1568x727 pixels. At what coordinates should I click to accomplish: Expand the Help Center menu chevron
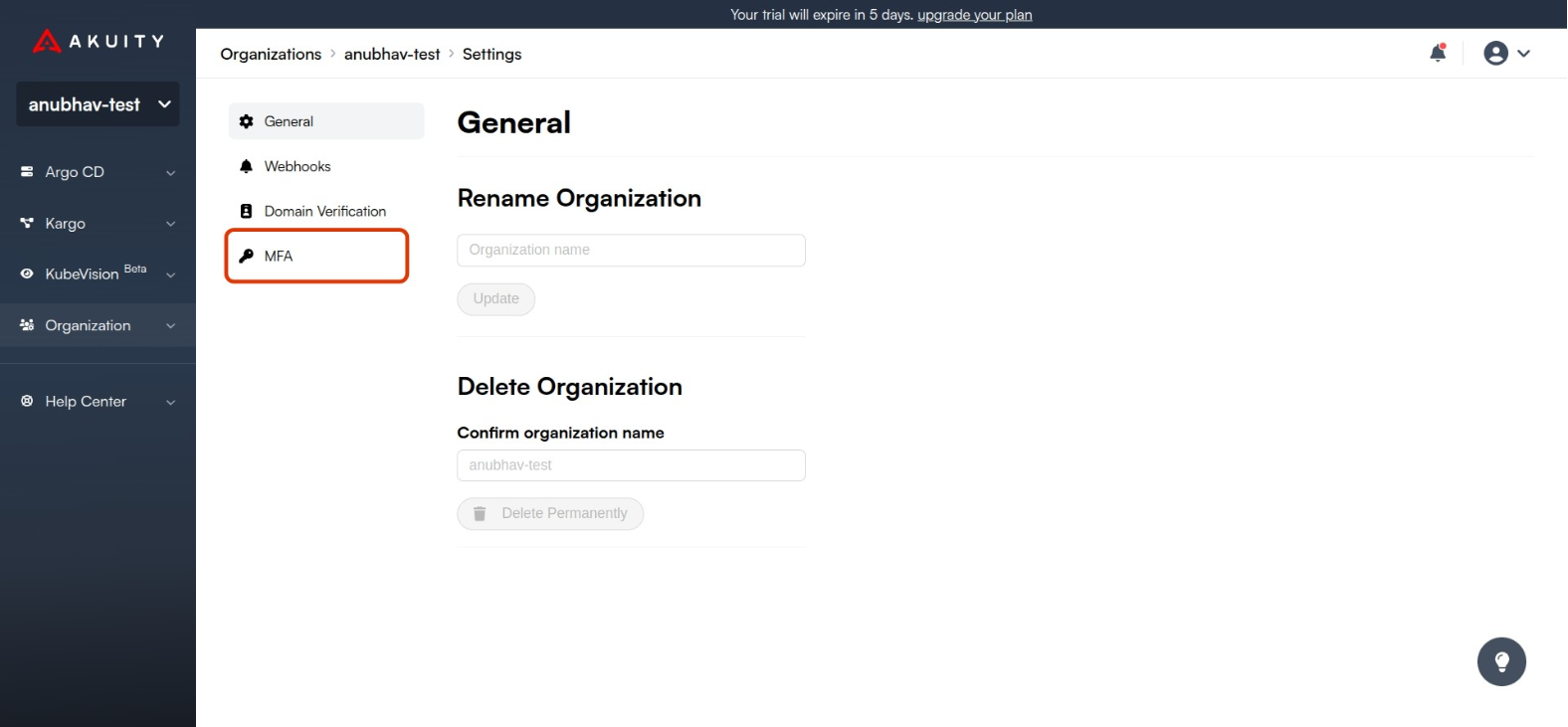coord(170,403)
